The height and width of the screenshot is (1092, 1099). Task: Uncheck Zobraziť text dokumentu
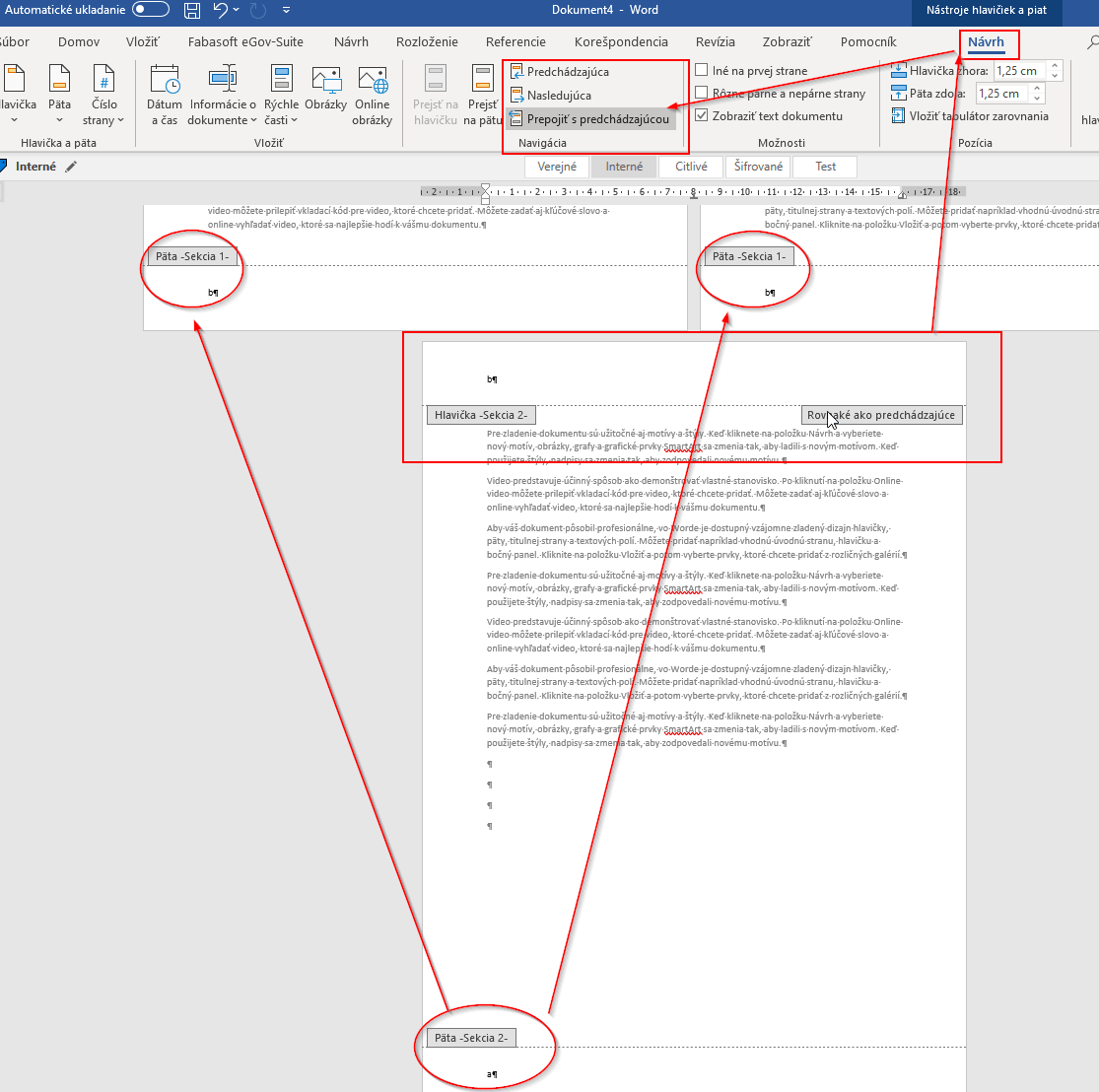pos(701,115)
